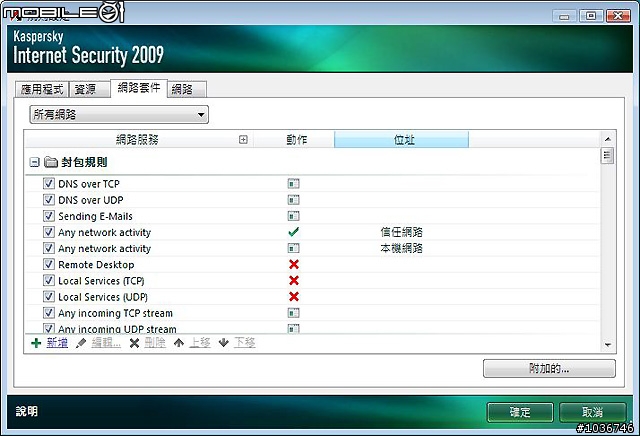Click the 封包規則 folder icon
Screen dimensions: 640x436
click(51, 162)
